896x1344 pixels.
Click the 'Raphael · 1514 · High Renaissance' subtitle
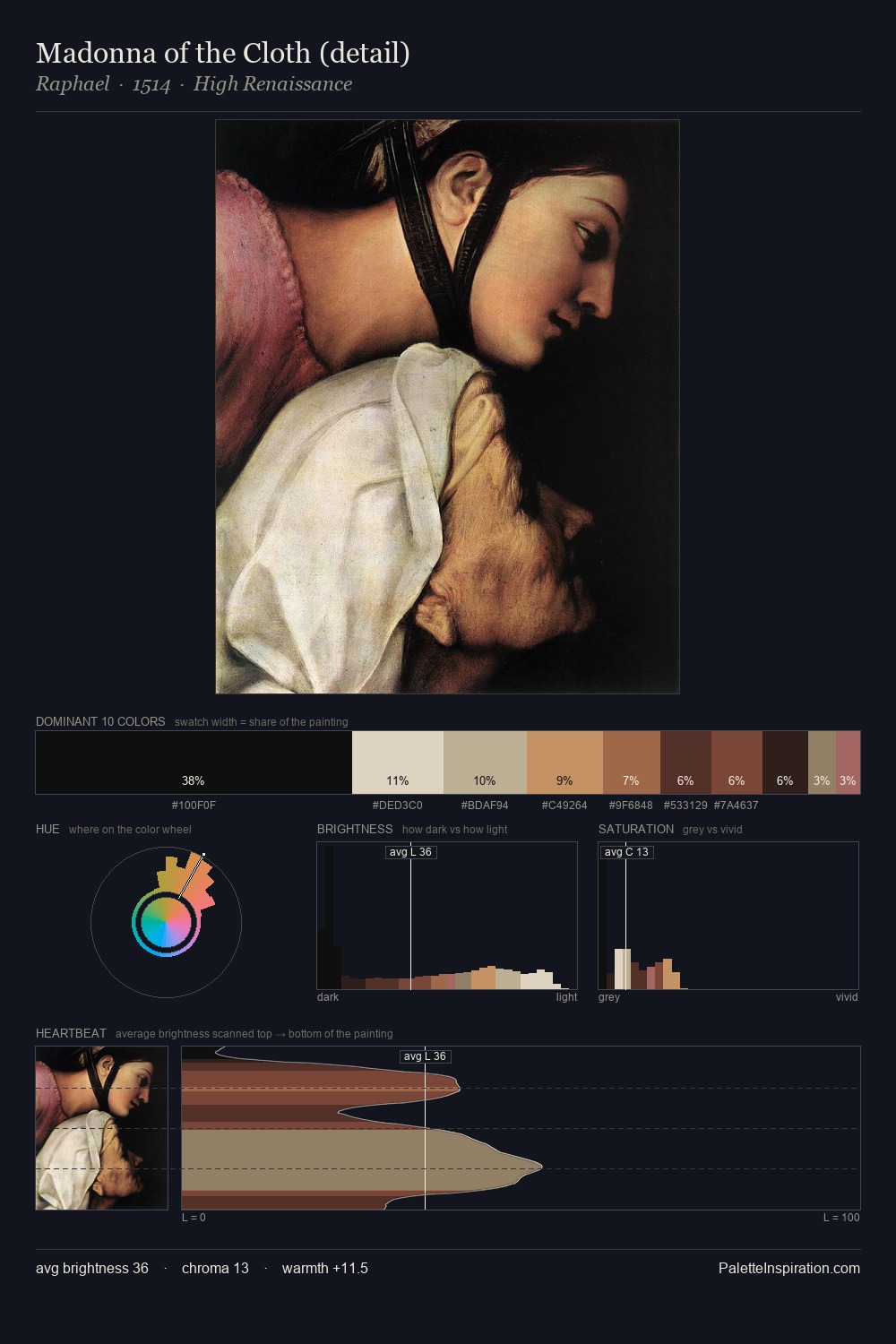(x=194, y=84)
